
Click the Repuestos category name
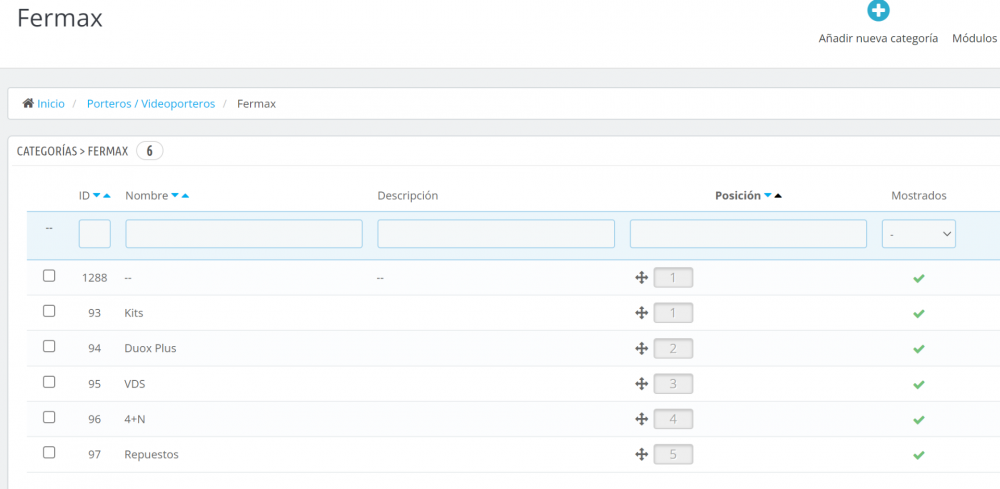[x=151, y=455]
